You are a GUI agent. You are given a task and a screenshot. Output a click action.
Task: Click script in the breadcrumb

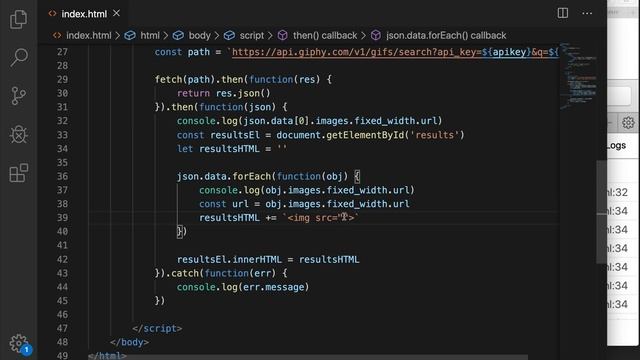[251, 36]
